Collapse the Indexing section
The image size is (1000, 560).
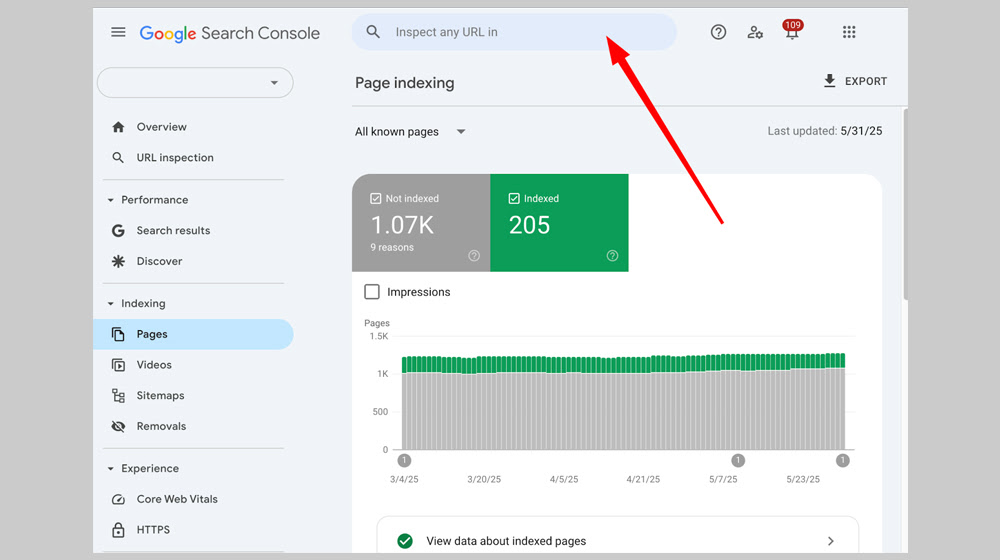click(110, 304)
